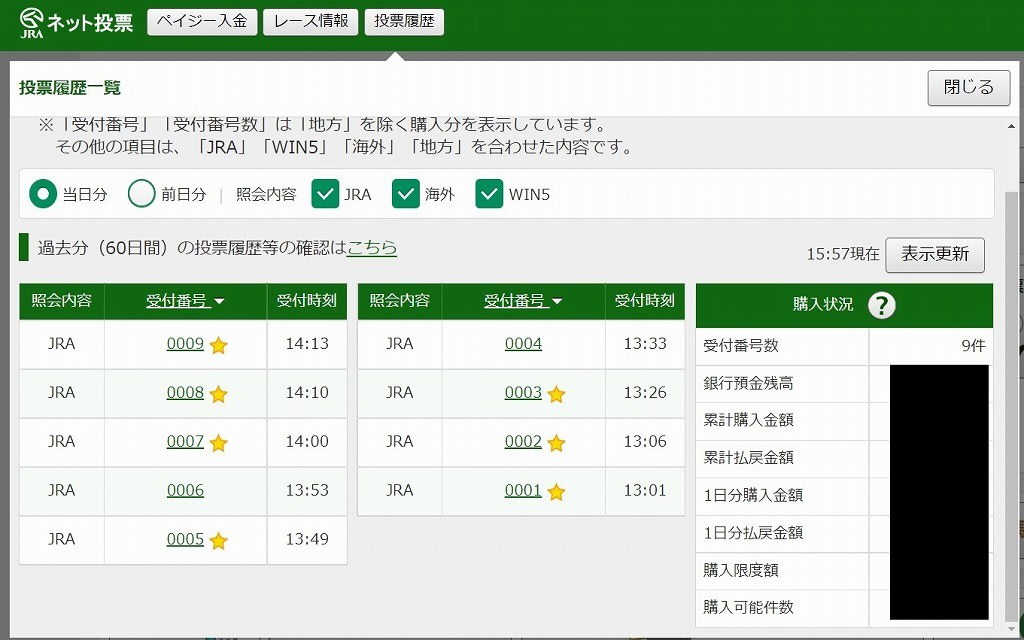Viewport: 1024px width, 640px height.
Task: Click the 13:53 reception time cell
Action: 307,491
